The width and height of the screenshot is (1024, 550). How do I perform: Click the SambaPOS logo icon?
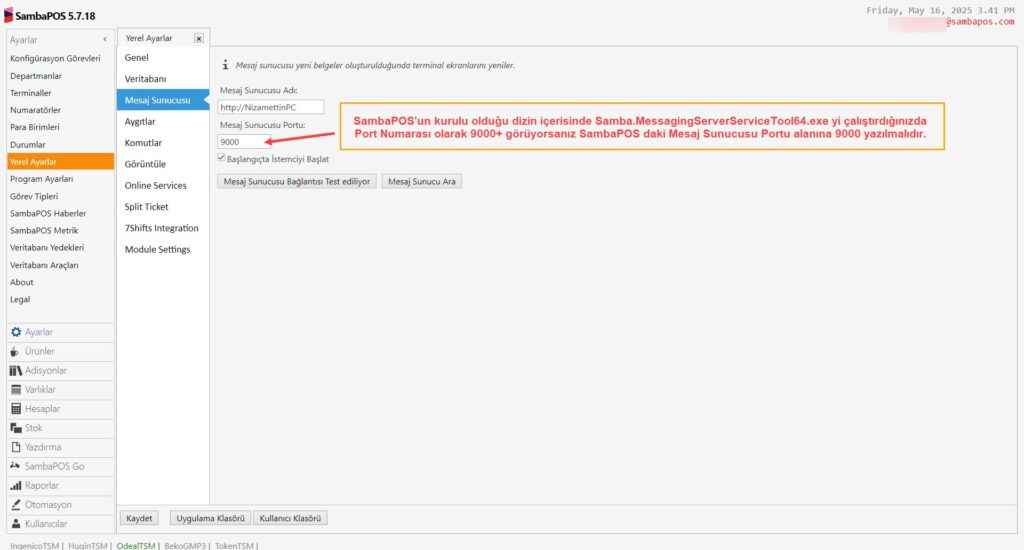(x=8, y=15)
